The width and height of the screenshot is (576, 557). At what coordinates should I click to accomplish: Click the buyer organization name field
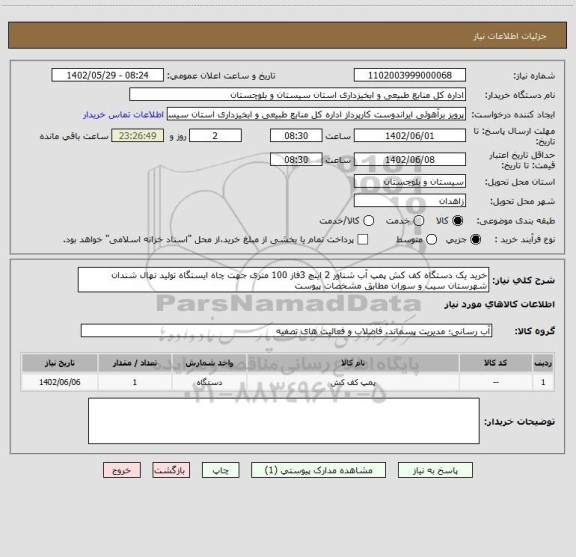298,95
